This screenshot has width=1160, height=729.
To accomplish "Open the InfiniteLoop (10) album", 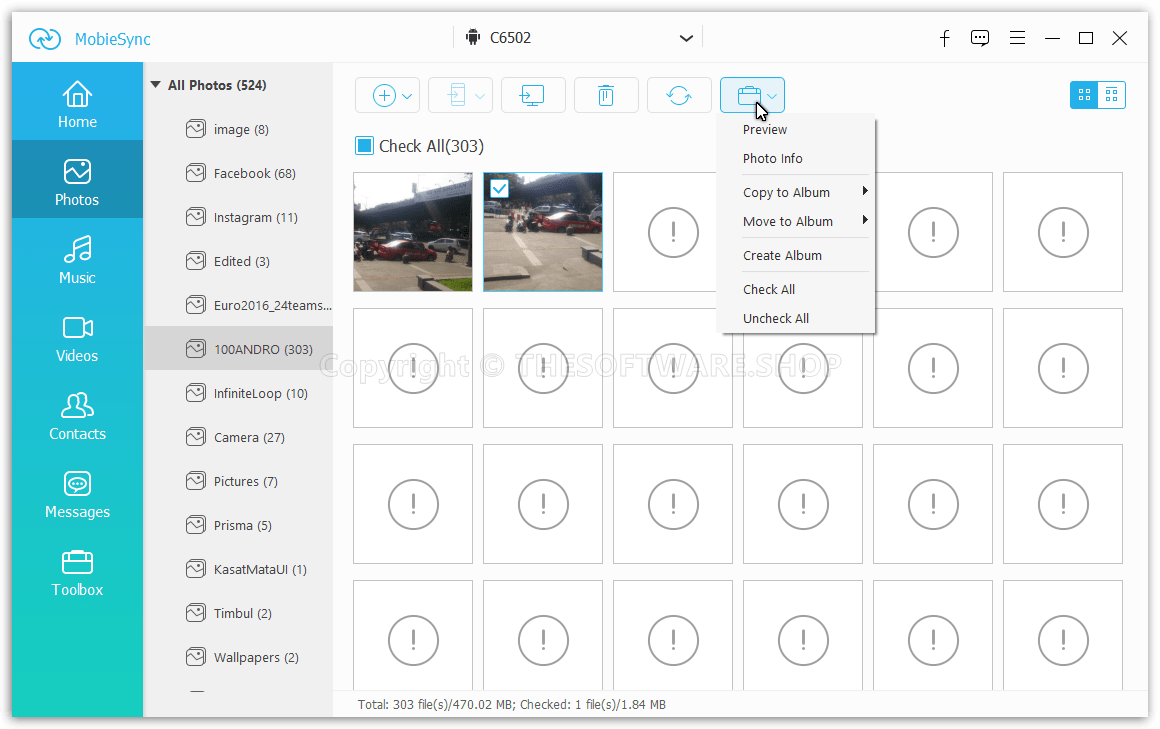I will pos(238,393).
